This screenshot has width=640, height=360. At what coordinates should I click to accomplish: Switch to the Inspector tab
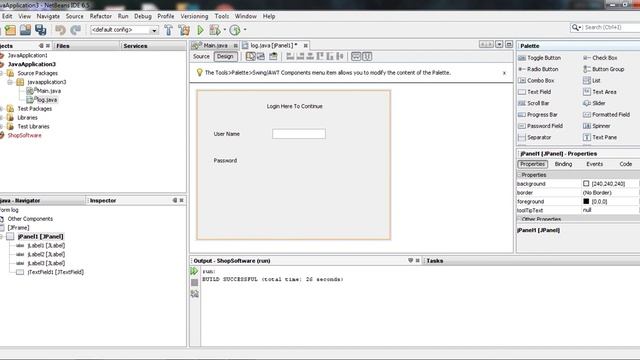tap(103, 200)
